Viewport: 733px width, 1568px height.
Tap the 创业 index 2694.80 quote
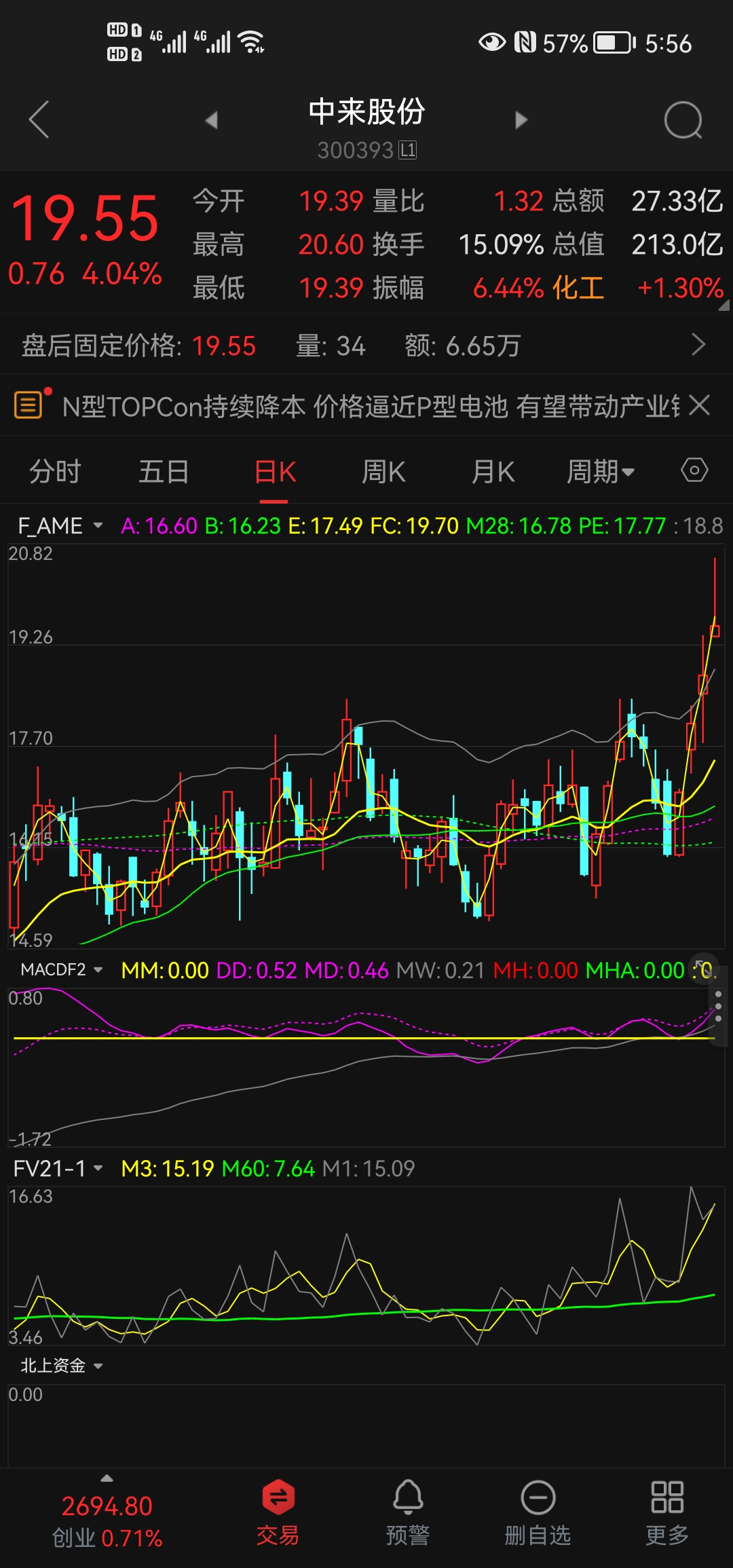click(107, 1520)
